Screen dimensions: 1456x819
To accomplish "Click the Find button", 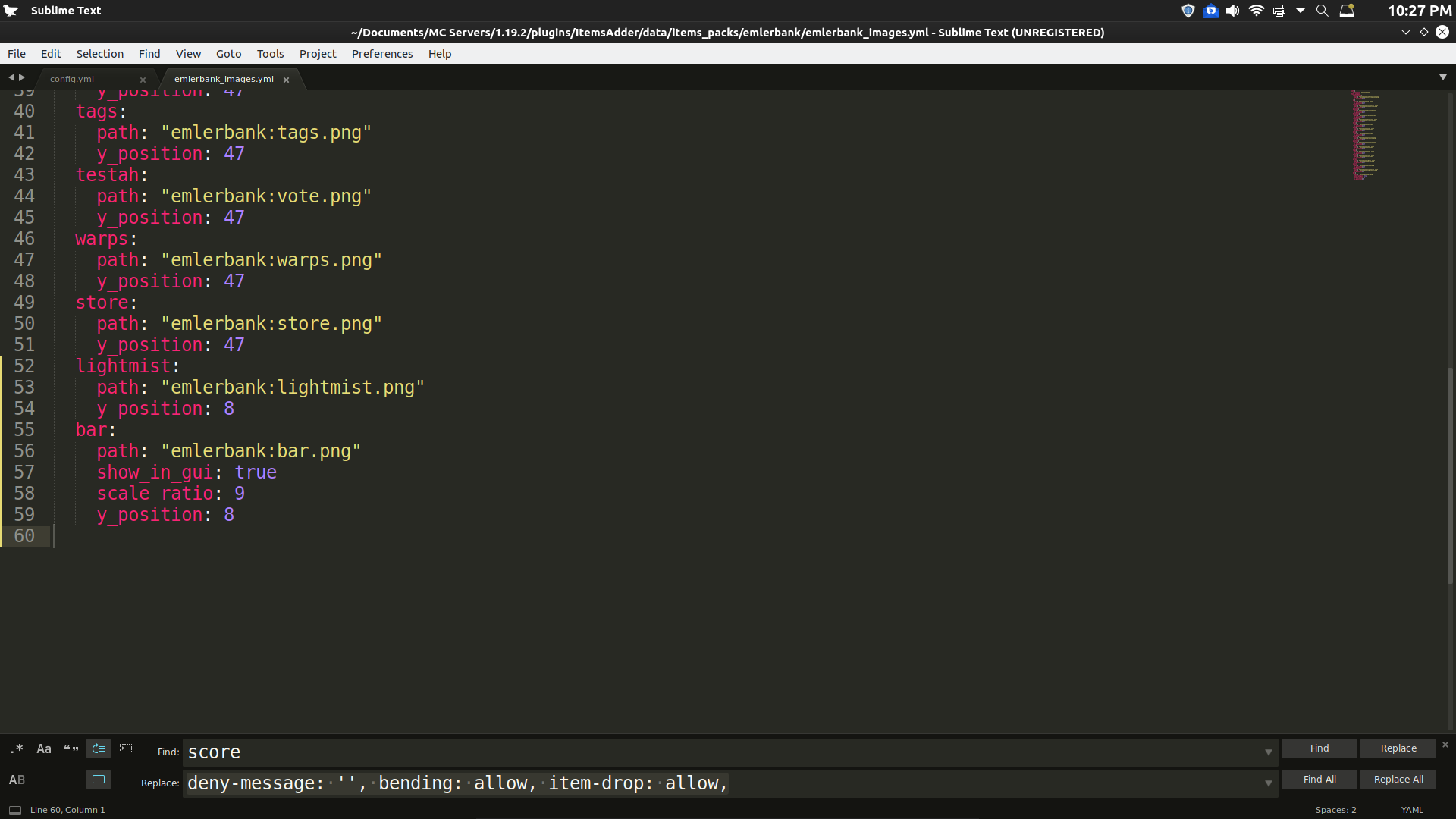I will point(1319,748).
